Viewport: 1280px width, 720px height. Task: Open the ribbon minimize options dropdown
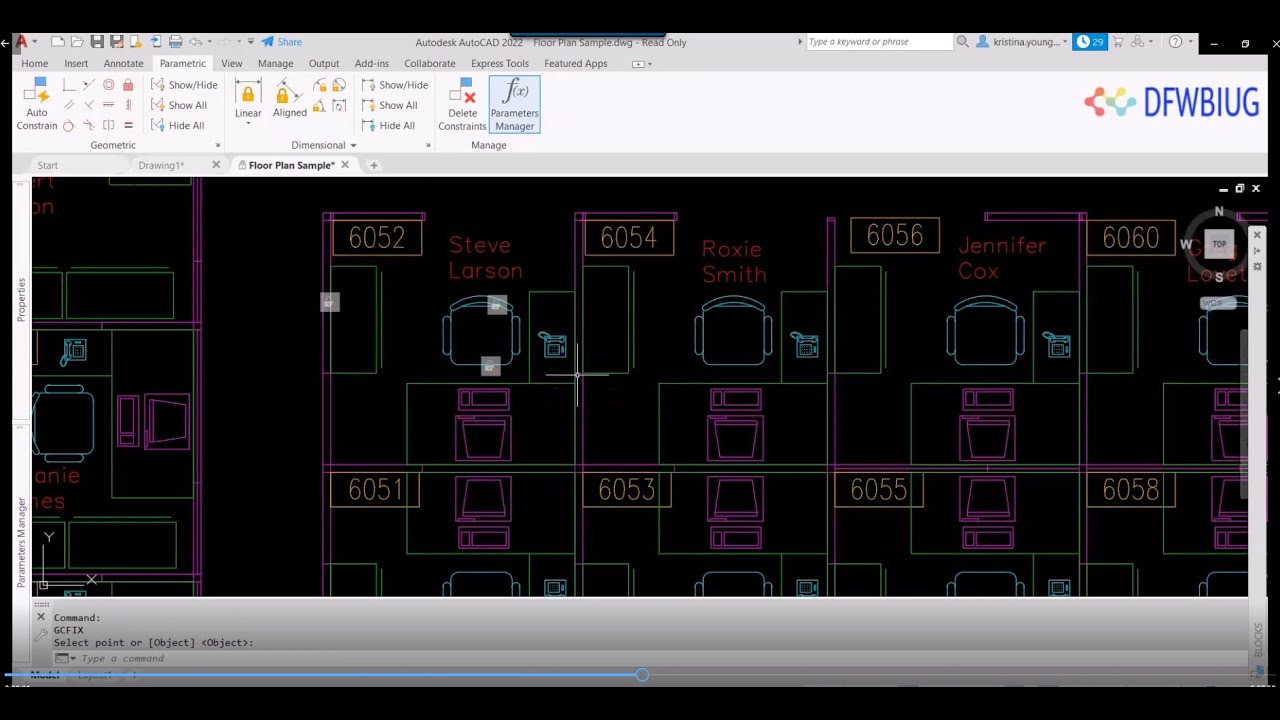click(x=650, y=64)
